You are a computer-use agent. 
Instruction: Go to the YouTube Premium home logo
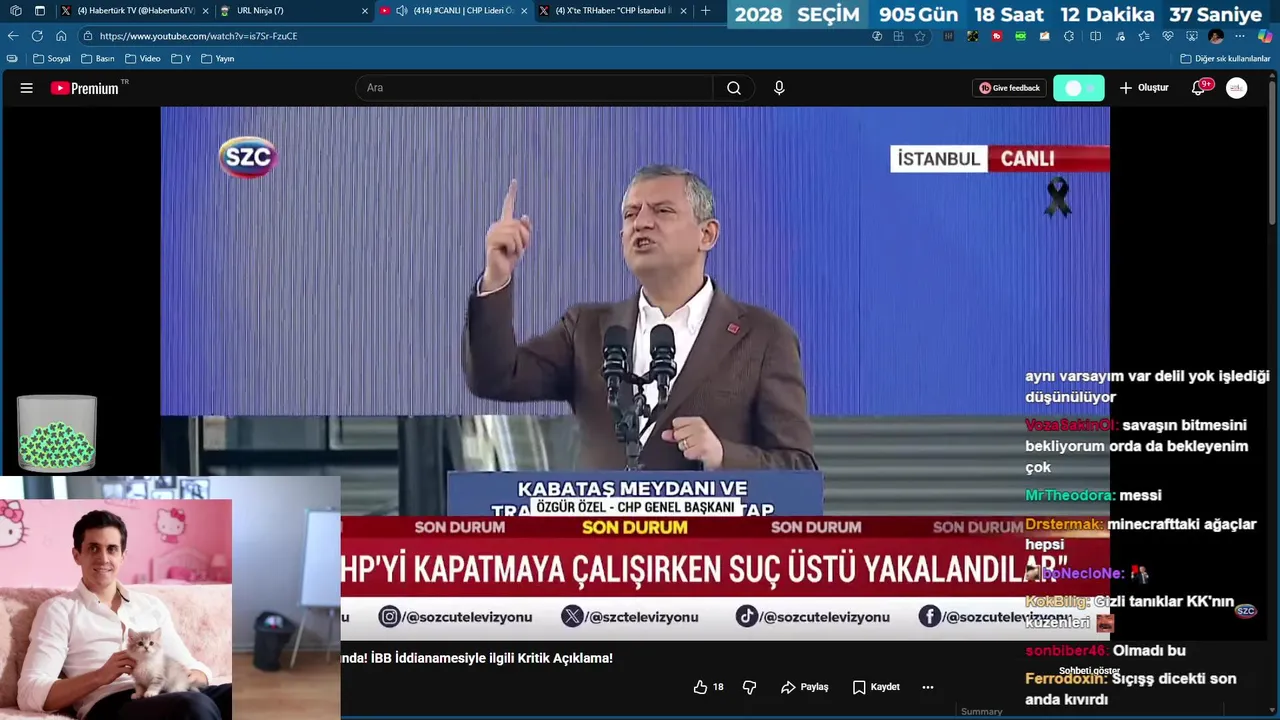coord(85,88)
